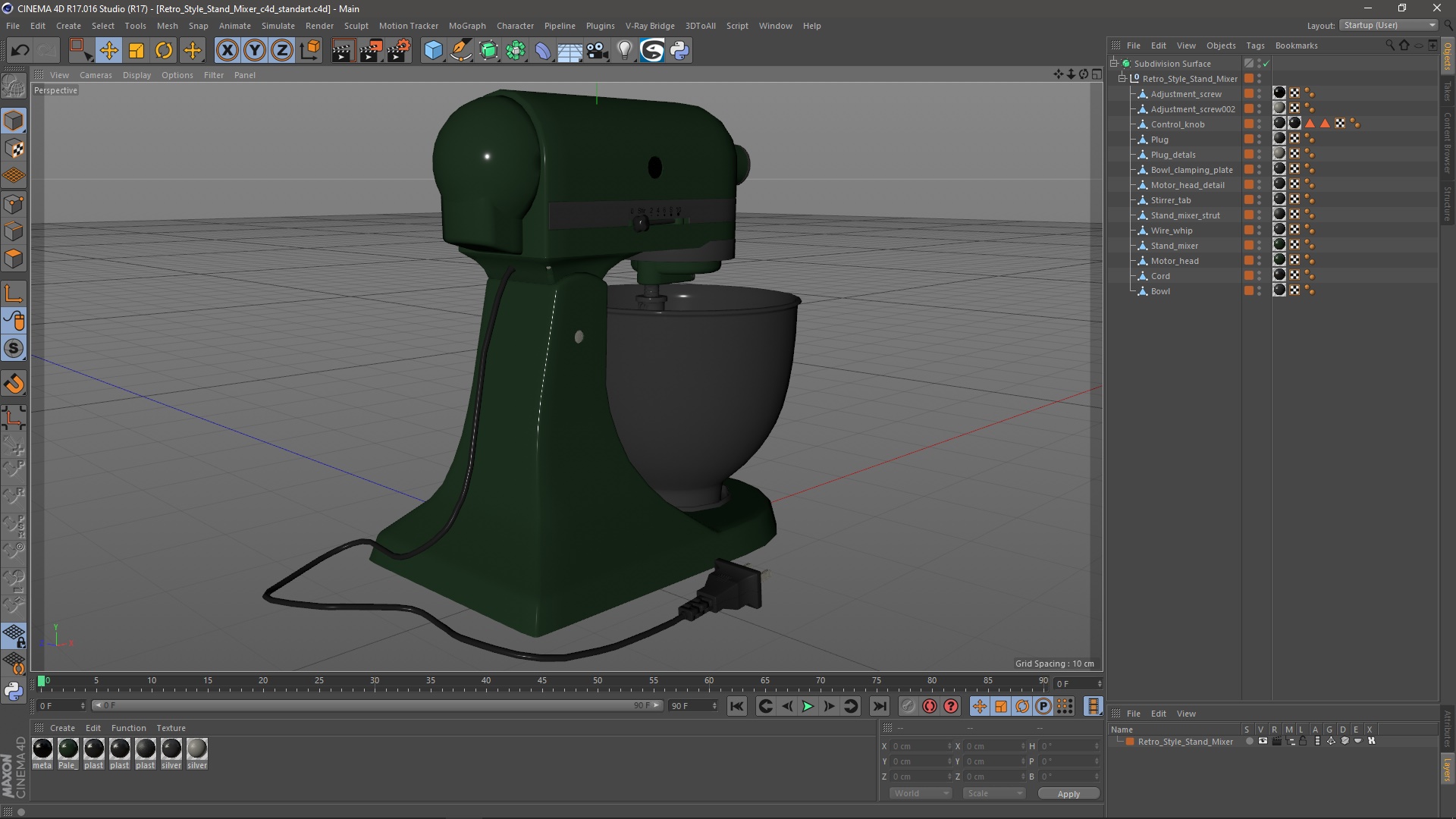
Task: Open the spline Pen tool icon
Action: [461, 51]
